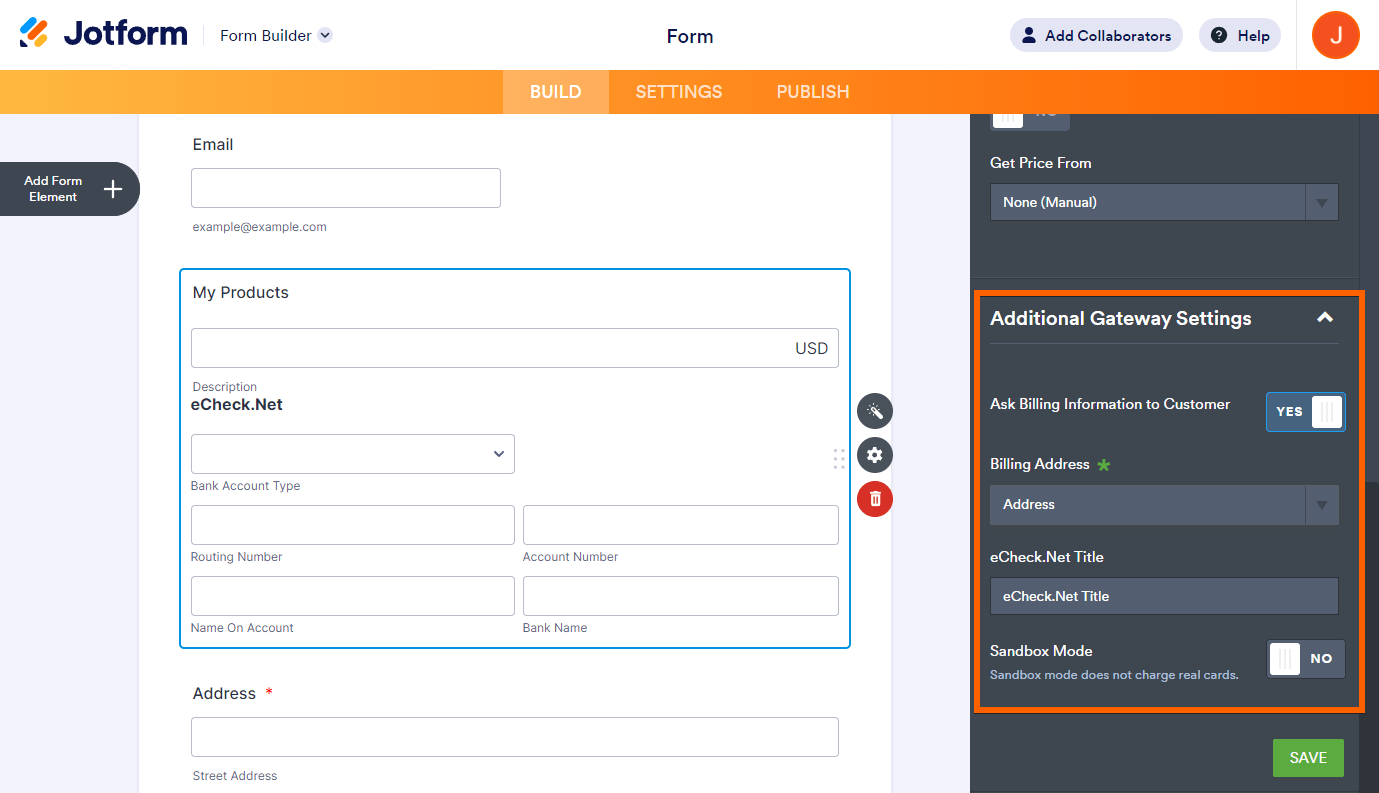Click the Bank Name field
The width and height of the screenshot is (1379, 793).
point(681,596)
